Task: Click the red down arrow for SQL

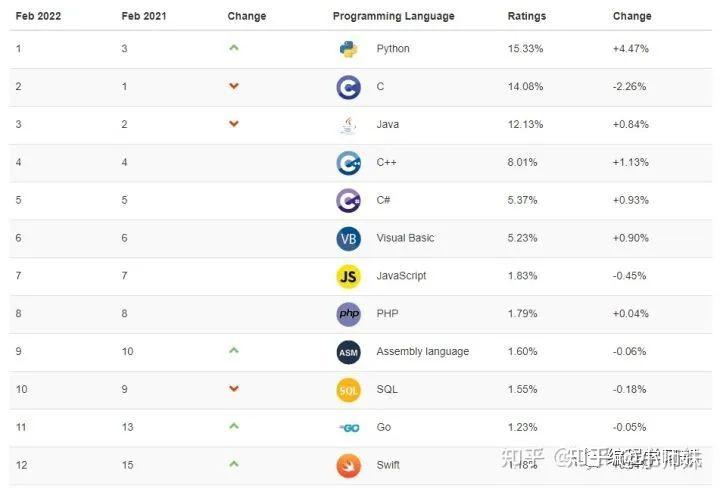Action: tap(234, 389)
